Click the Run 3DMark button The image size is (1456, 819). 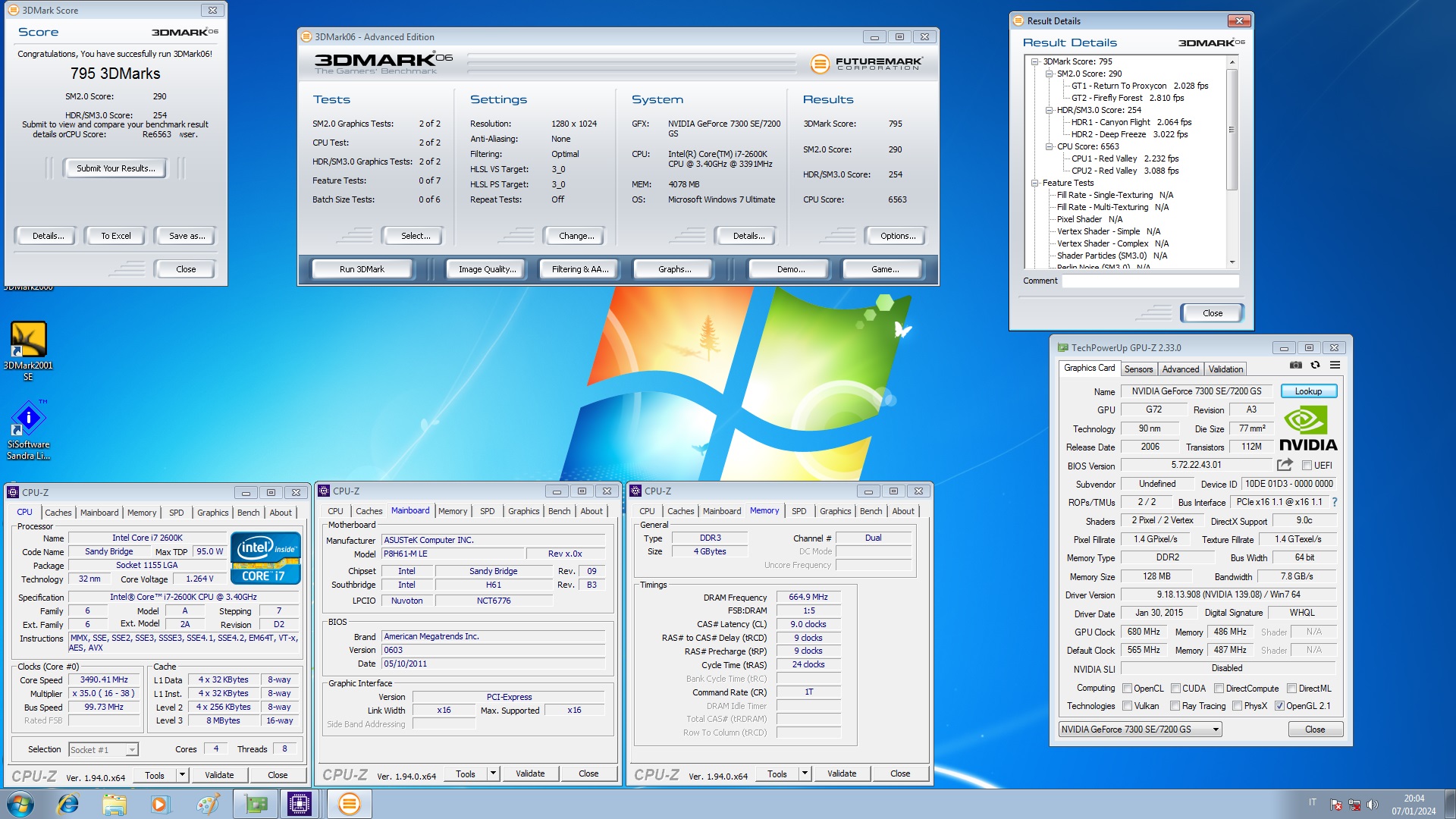click(x=362, y=269)
